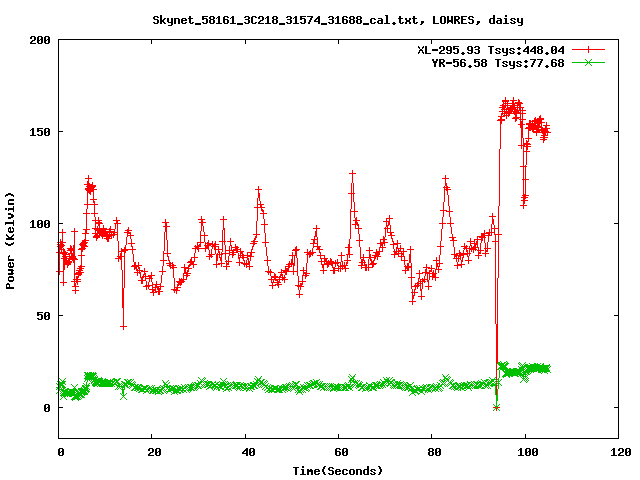Click the x-axis tick label 60
The image size is (640, 480).
(341, 452)
